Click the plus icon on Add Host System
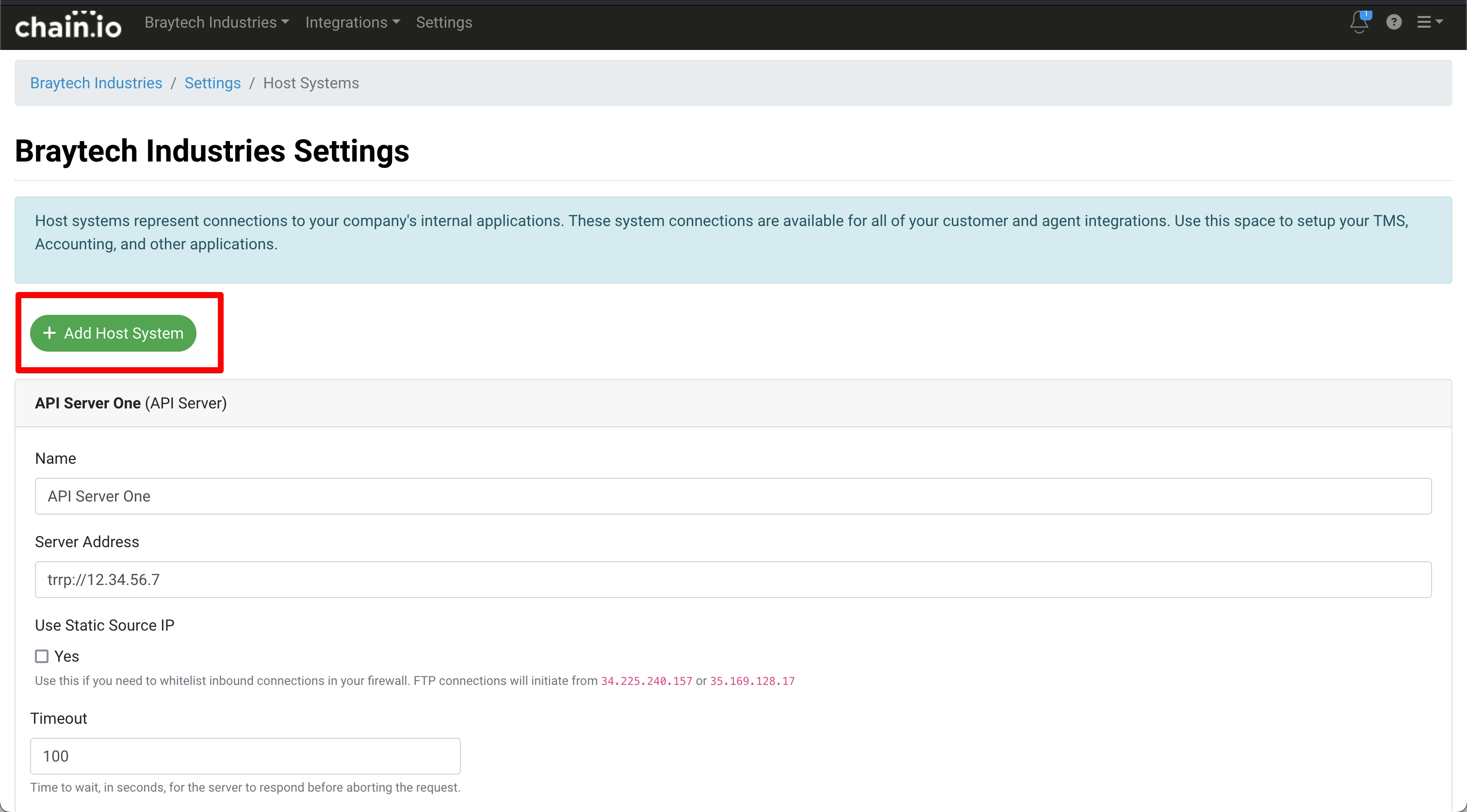Image resolution: width=1467 pixels, height=812 pixels. pyautogui.click(x=49, y=333)
